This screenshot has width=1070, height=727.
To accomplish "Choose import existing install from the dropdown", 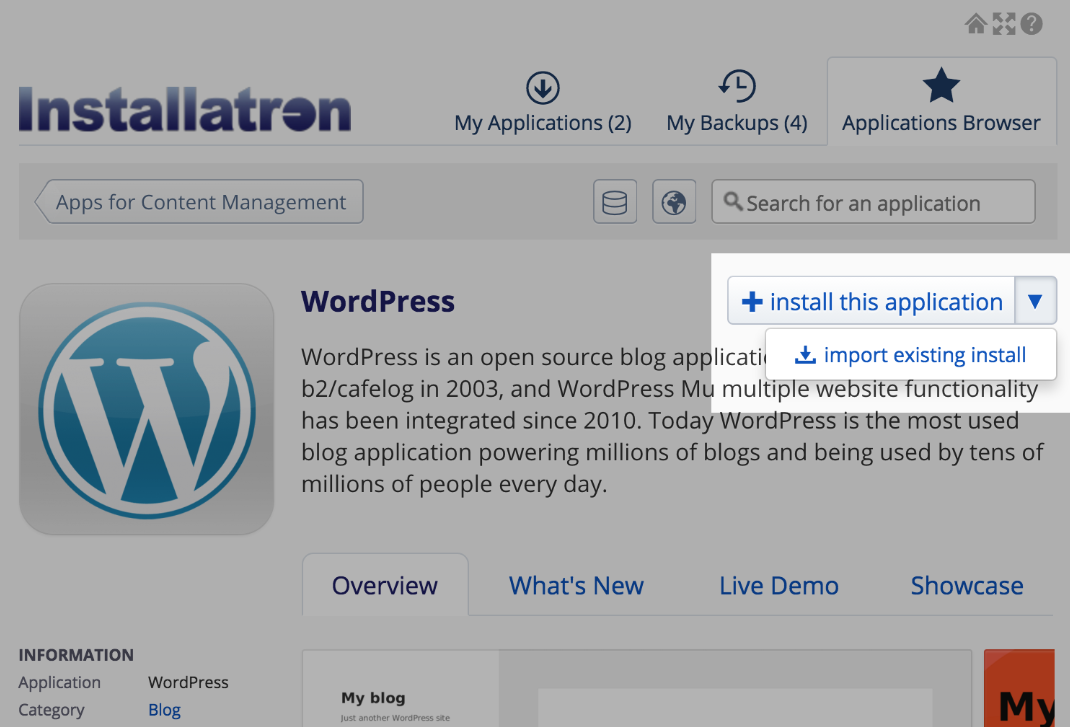I will pyautogui.click(x=911, y=355).
